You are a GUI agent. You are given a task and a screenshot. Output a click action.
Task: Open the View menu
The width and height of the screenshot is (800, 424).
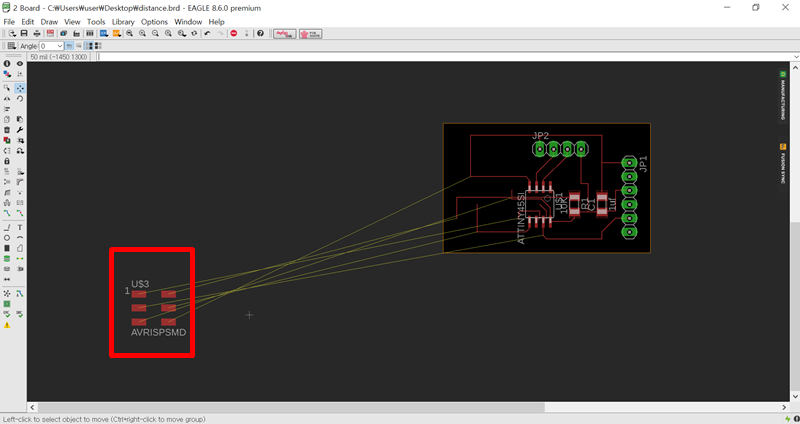[x=72, y=22]
